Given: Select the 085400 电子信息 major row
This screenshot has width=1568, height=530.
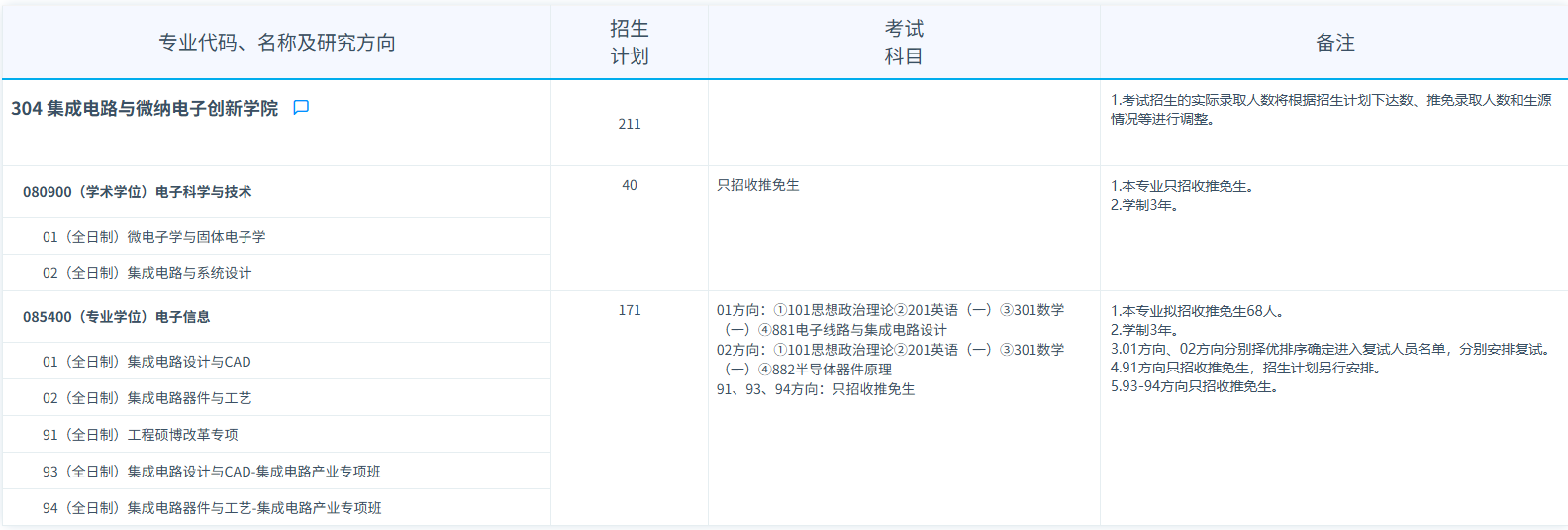Looking at the screenshot, I should point(116,317).
